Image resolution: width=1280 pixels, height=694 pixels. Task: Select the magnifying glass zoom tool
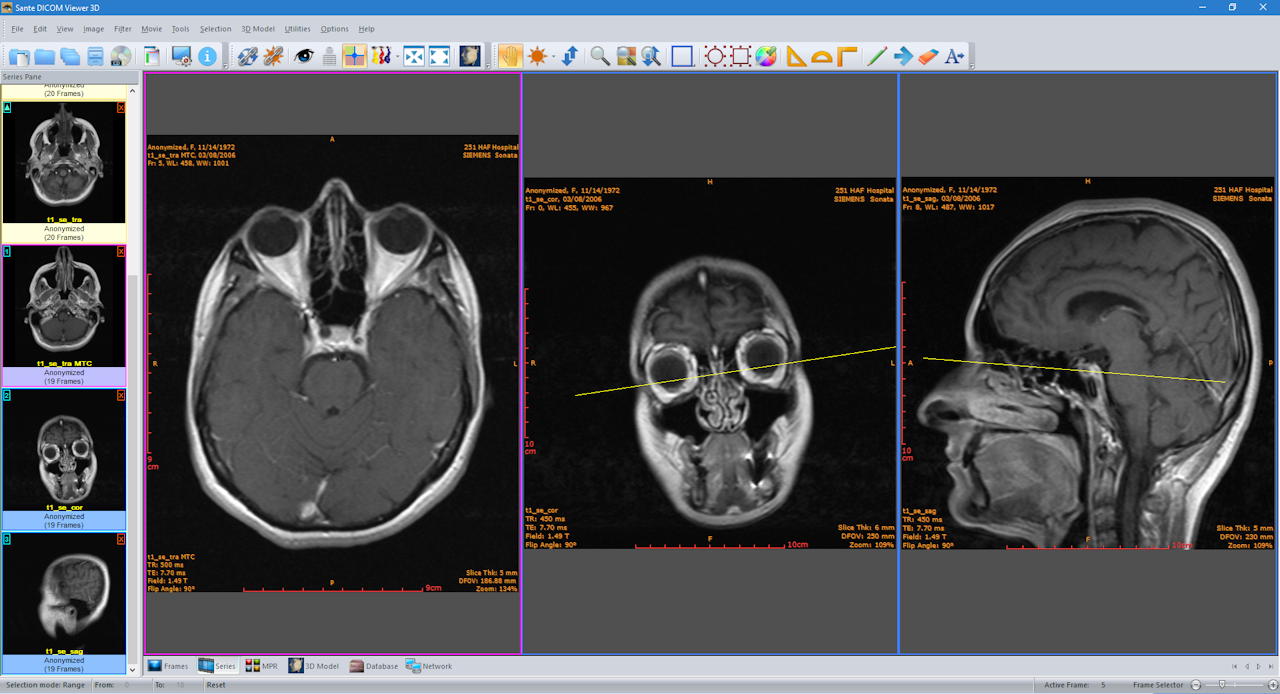point(600,57)
